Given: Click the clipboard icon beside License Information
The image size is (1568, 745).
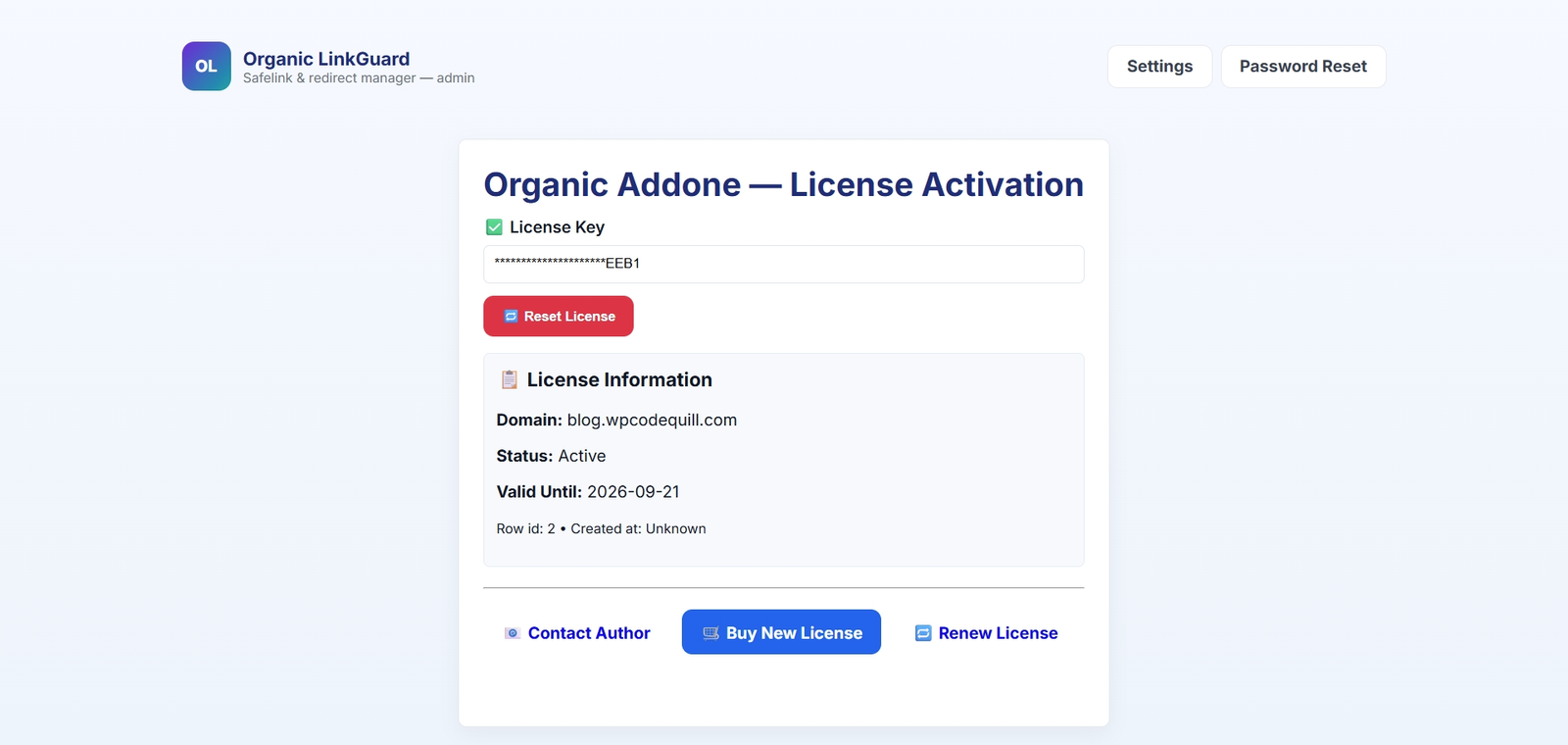Looking at the screenshot, I should coord(509,379).
